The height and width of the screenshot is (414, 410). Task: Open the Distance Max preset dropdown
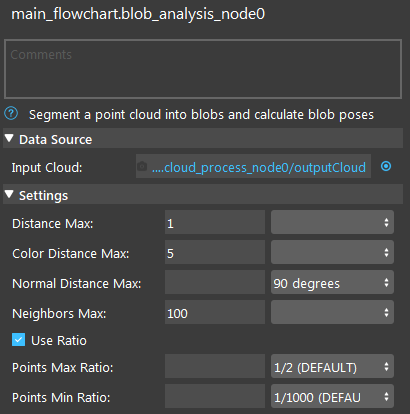pyautogui.click(x=332, y=222)
